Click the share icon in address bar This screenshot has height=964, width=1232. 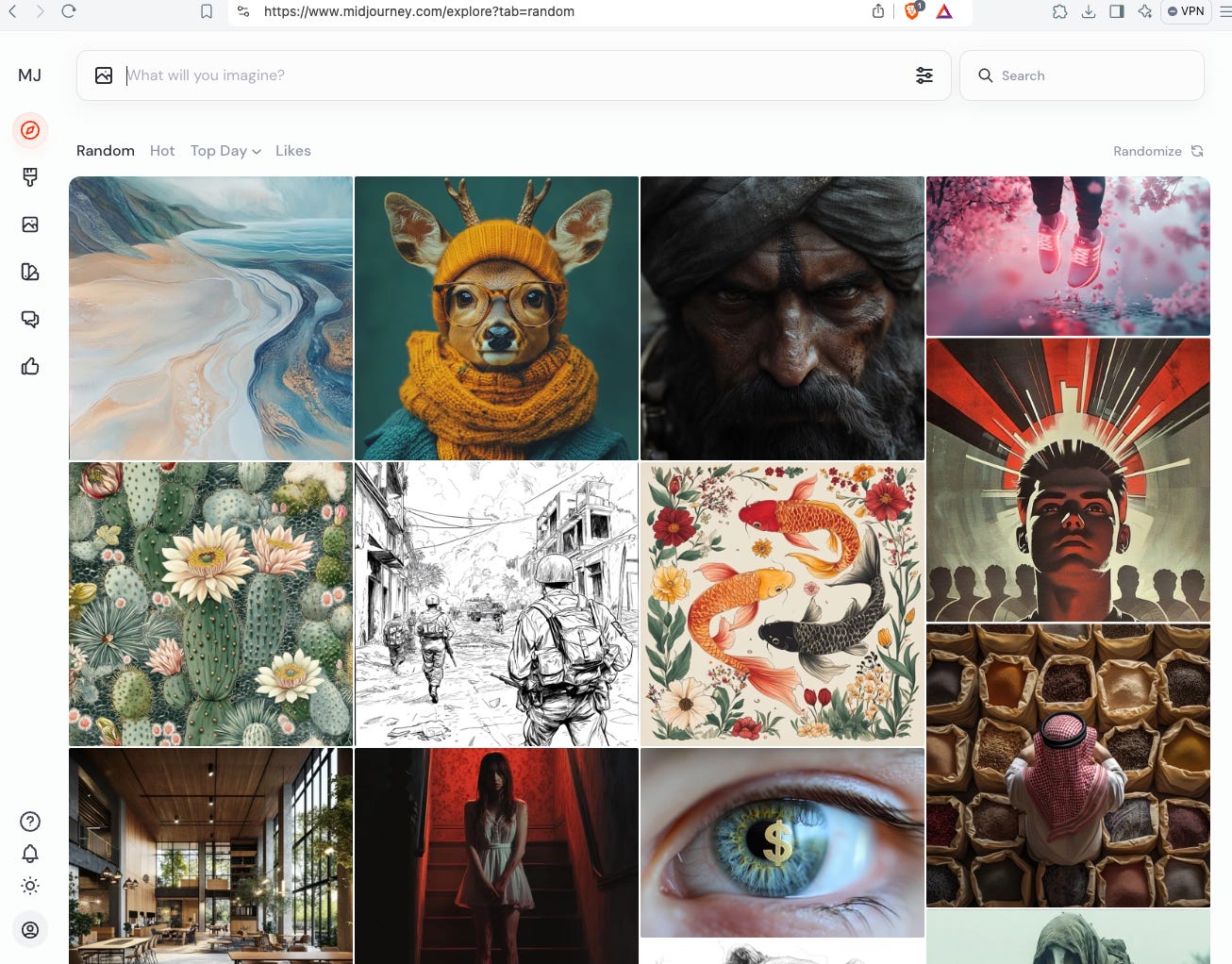point(878,11)
